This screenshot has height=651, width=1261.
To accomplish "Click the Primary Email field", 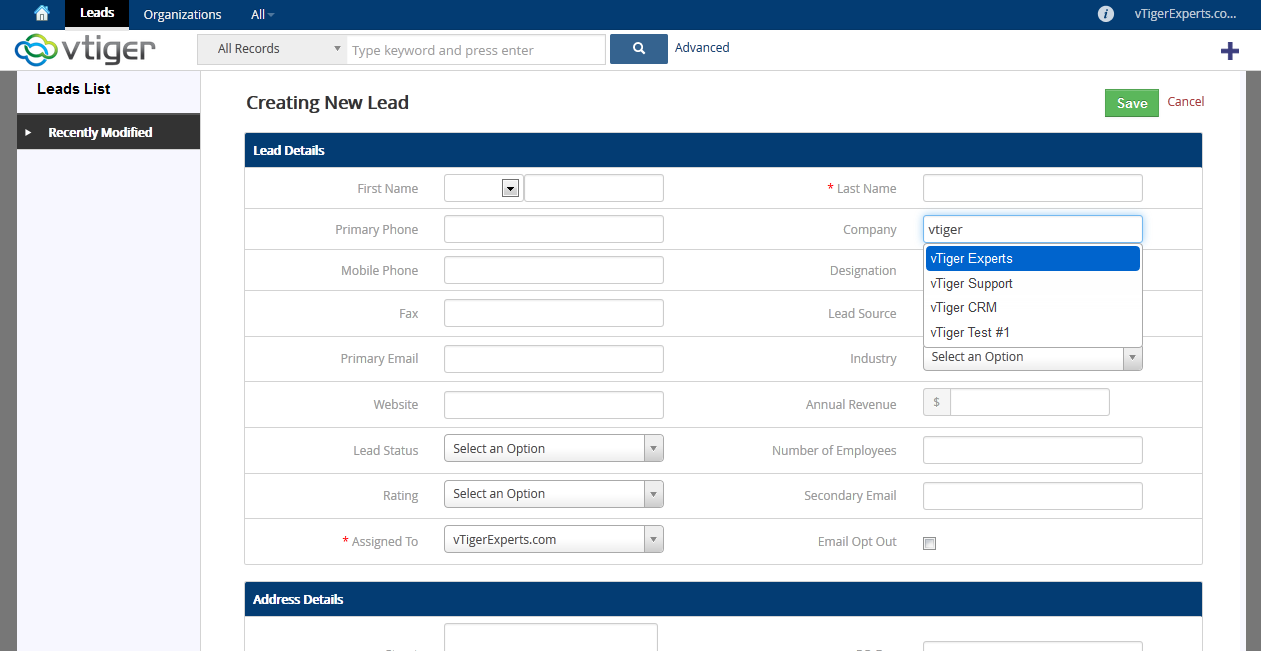I will click(x=554, y=358).
